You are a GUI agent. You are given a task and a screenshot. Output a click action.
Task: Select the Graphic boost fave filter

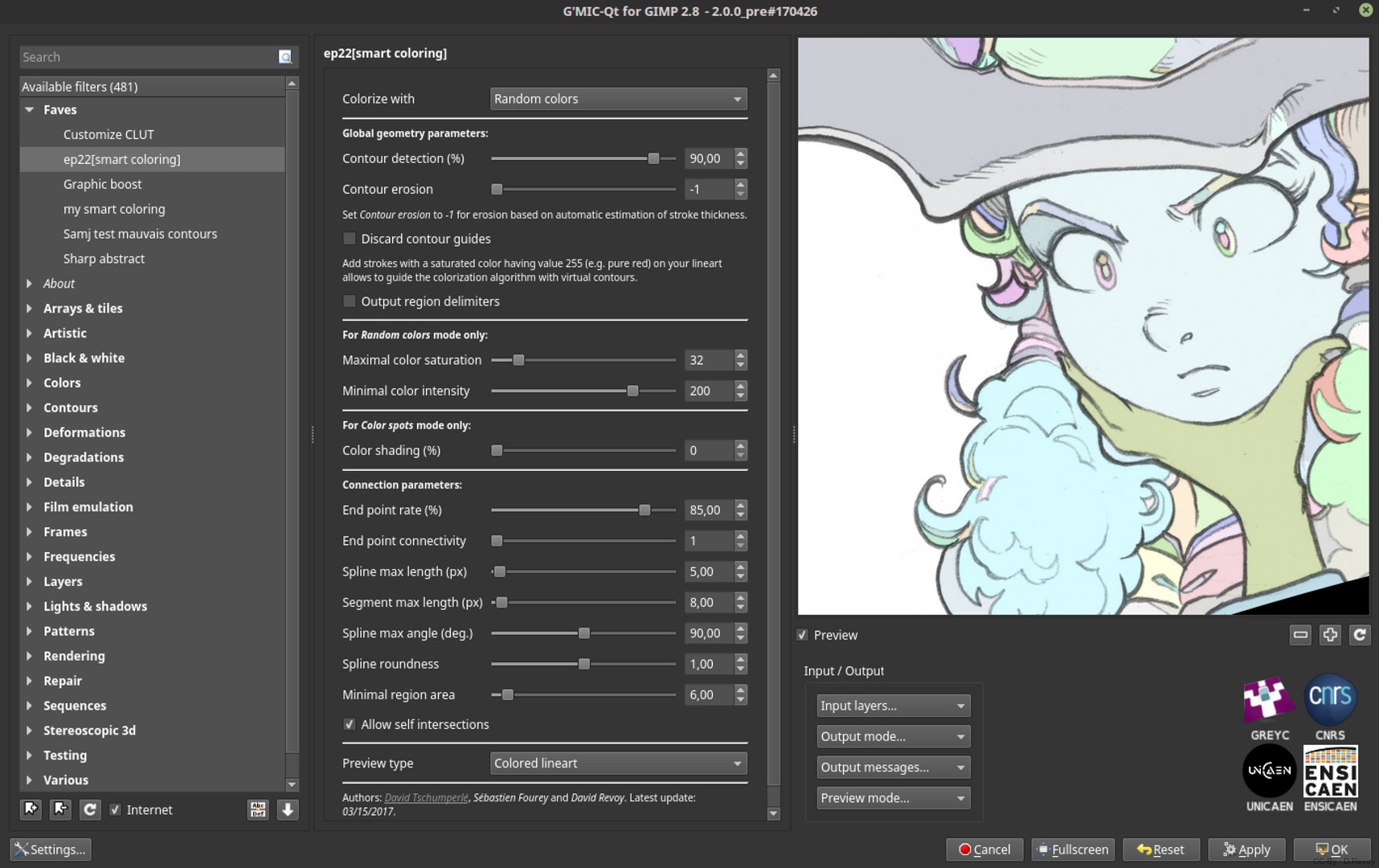point(102,184)
